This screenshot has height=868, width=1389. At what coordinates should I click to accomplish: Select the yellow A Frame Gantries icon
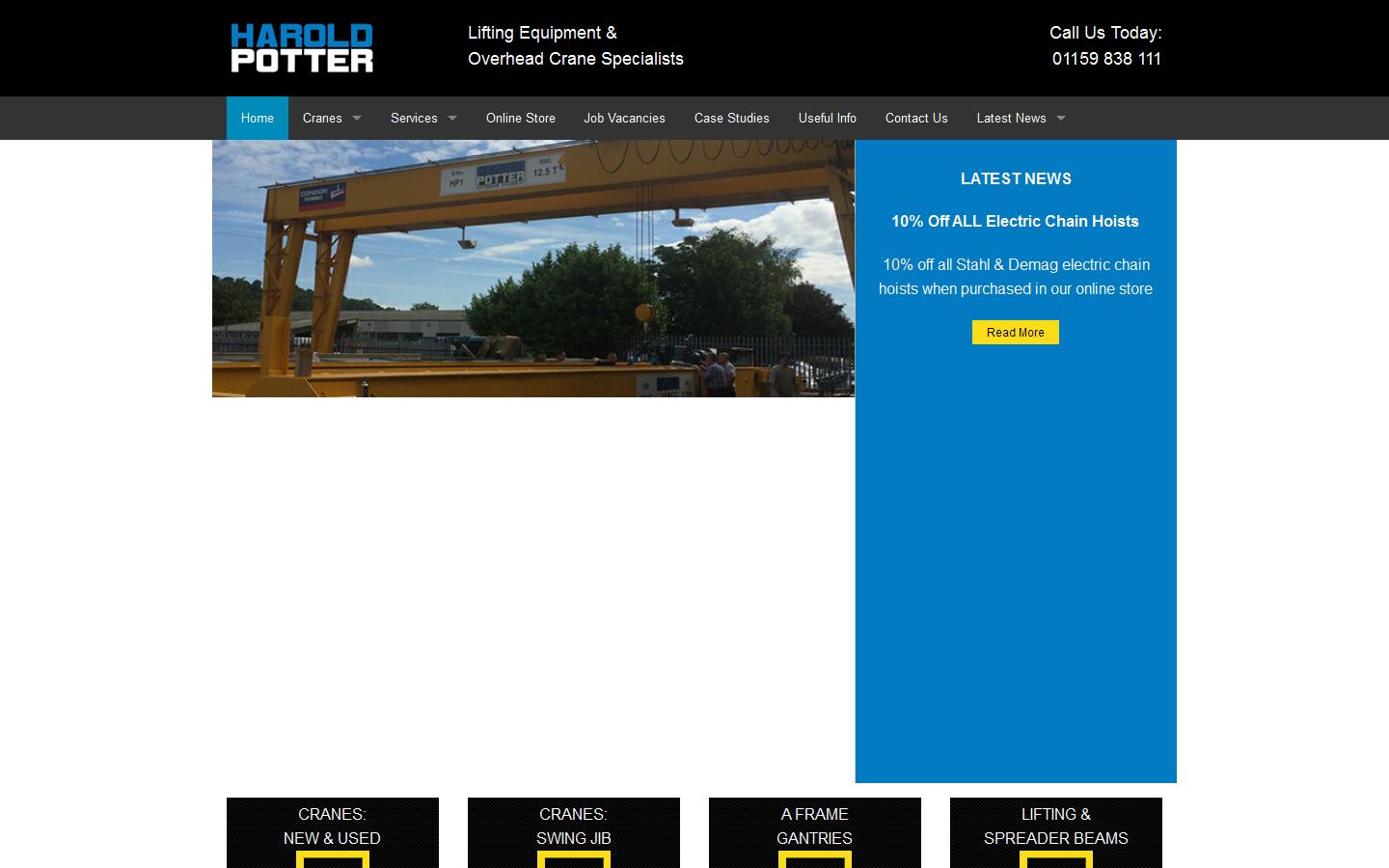pyautogui.click(x=814, y=861)
